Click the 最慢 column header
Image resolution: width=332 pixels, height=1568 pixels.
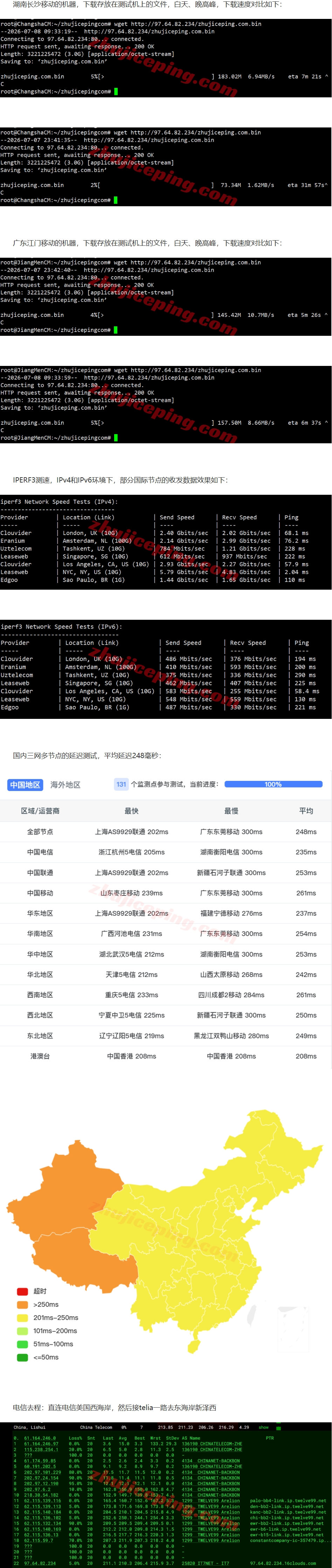(x=231, y=811)
